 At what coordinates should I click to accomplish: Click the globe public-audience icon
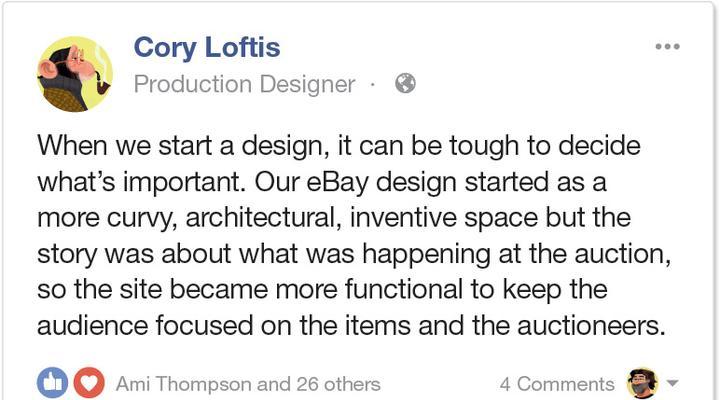405,84
